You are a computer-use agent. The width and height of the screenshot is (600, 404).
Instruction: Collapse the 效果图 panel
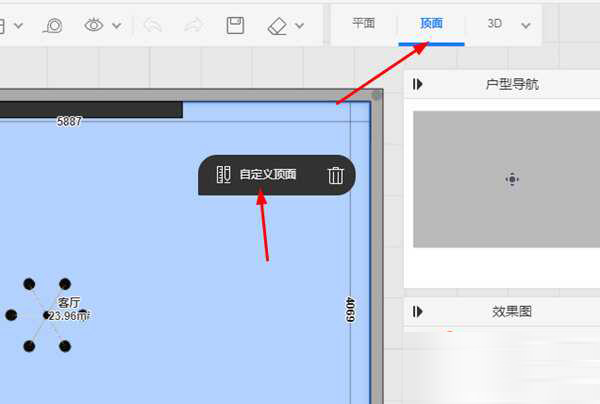[418, 311]
